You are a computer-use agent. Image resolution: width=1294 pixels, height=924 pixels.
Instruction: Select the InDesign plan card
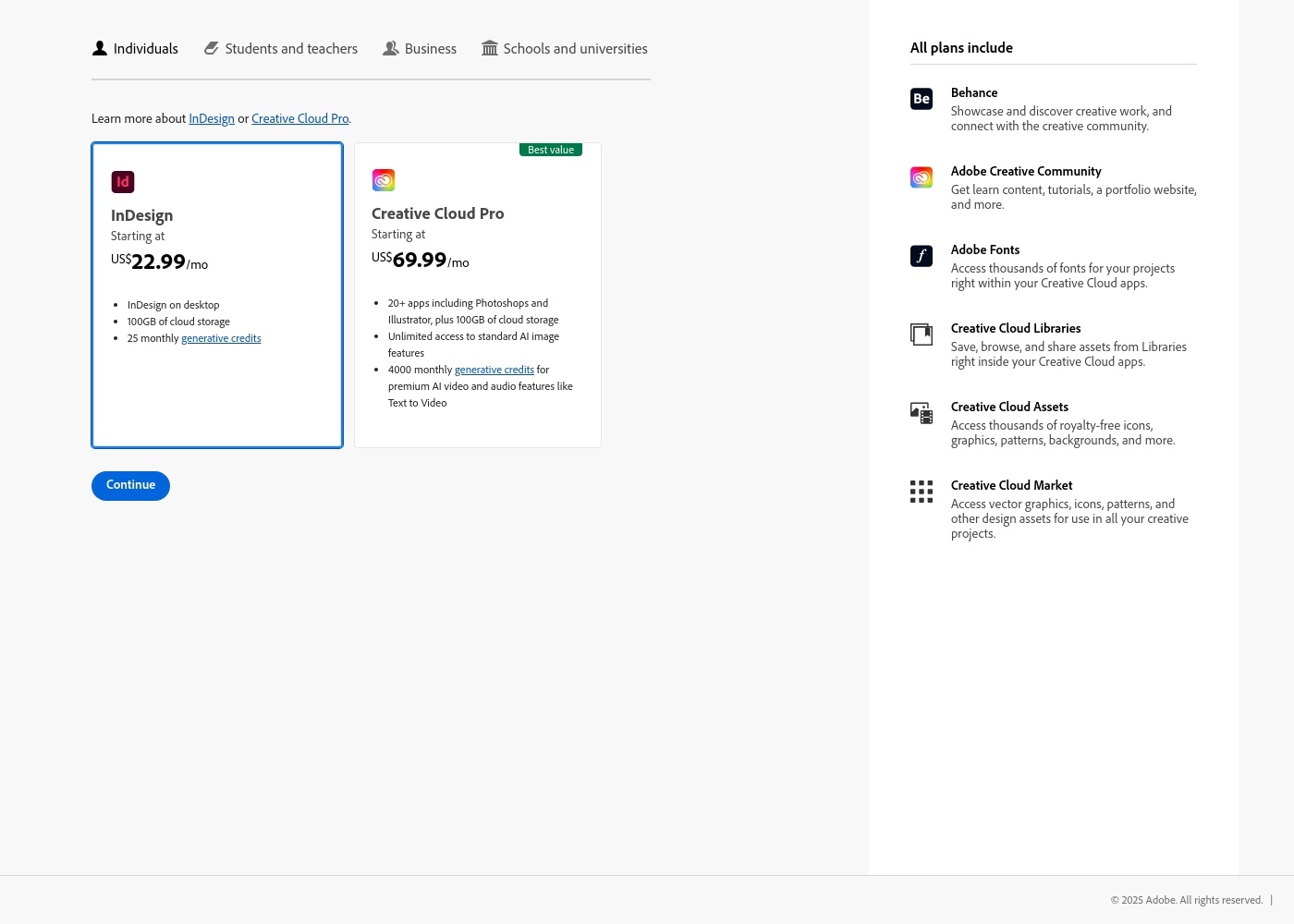pyautogui.click(x=217, y=295)
